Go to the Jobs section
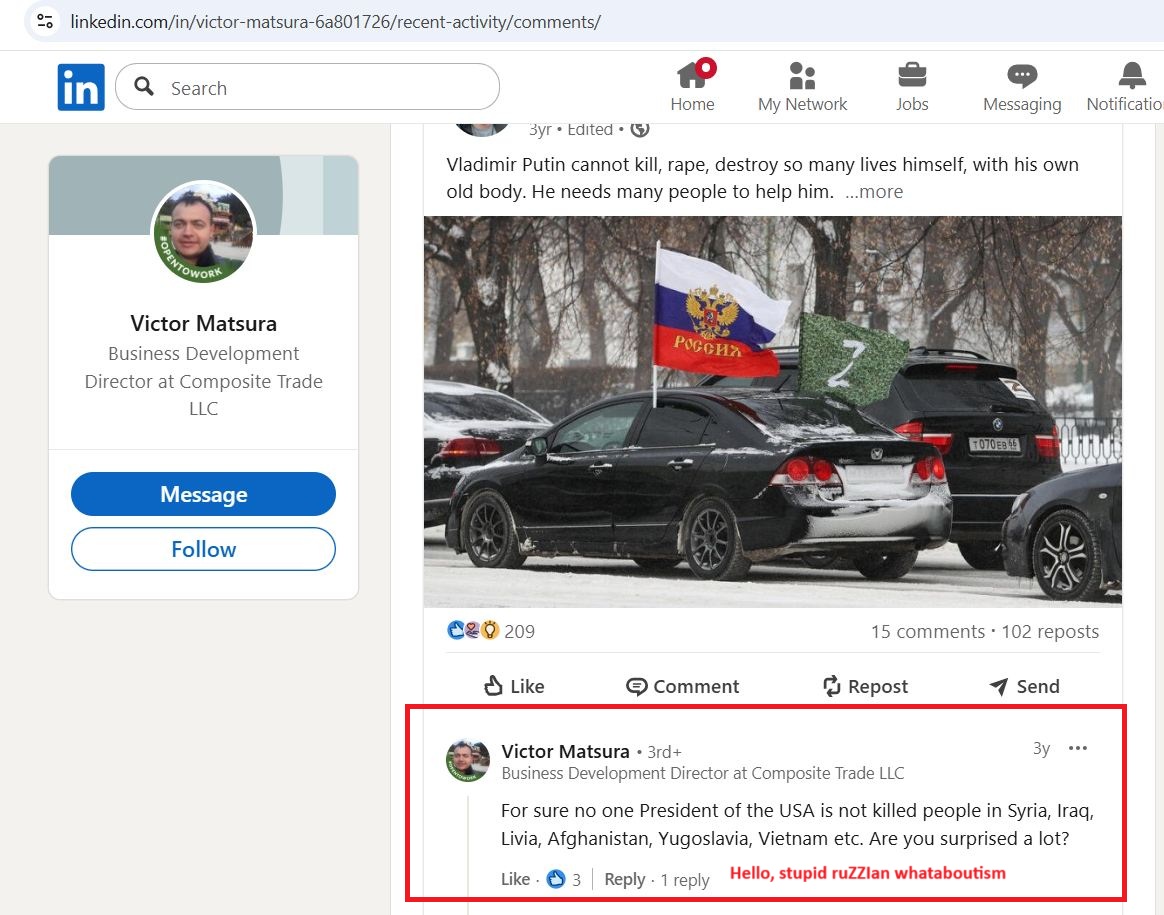This screenshot has height=915, width=1164. (x=911, y=86)
